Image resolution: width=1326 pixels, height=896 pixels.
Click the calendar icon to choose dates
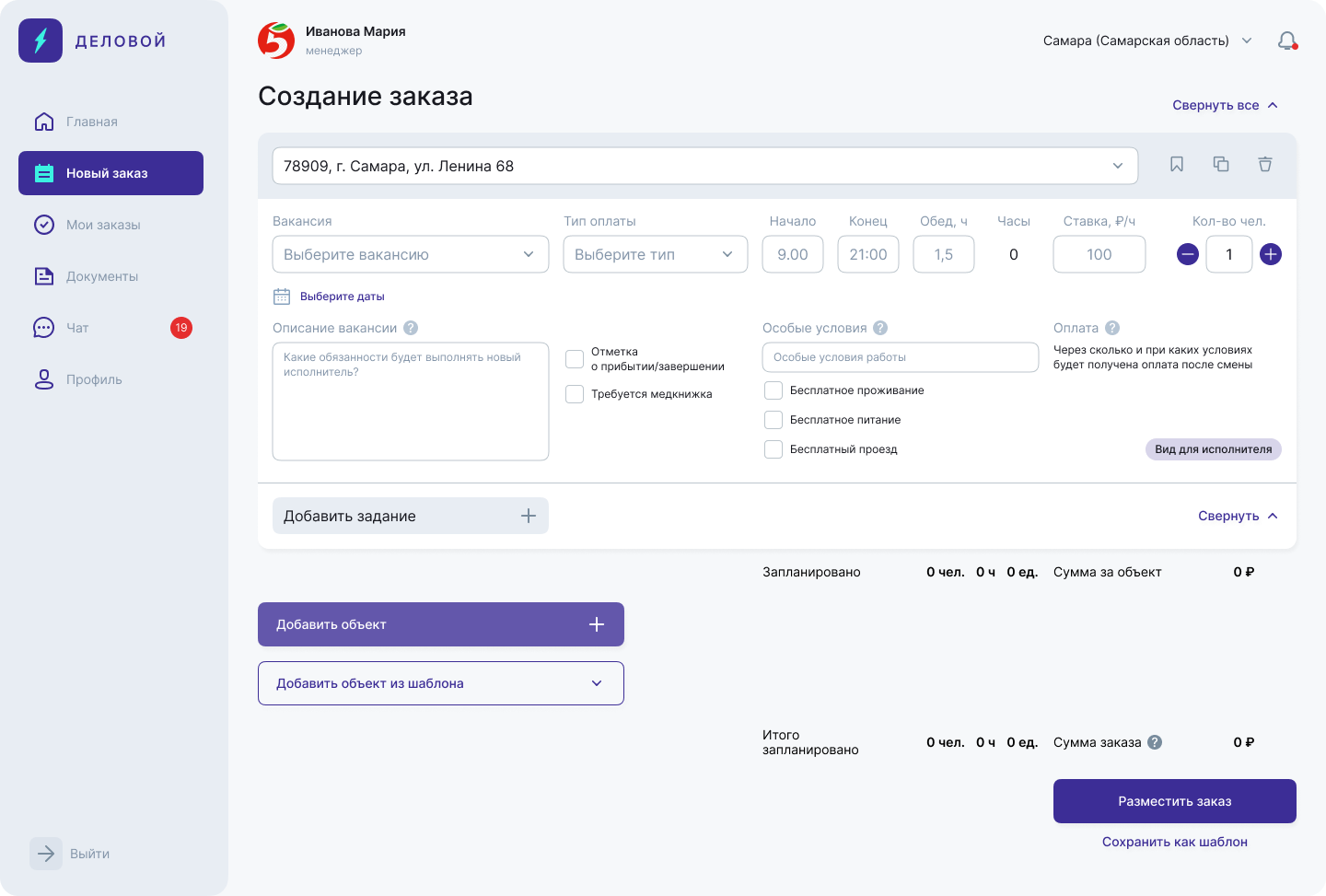[x=282, y=297]
